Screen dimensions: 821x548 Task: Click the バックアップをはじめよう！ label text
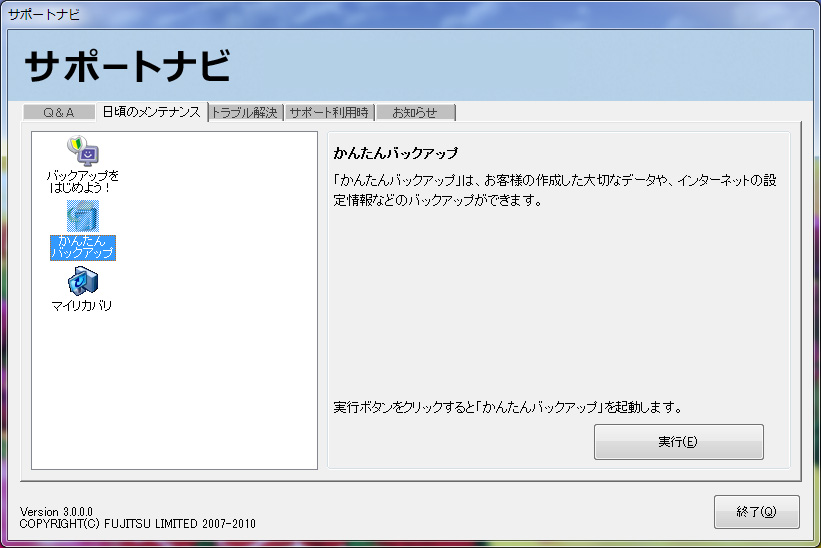coord(83,182)
